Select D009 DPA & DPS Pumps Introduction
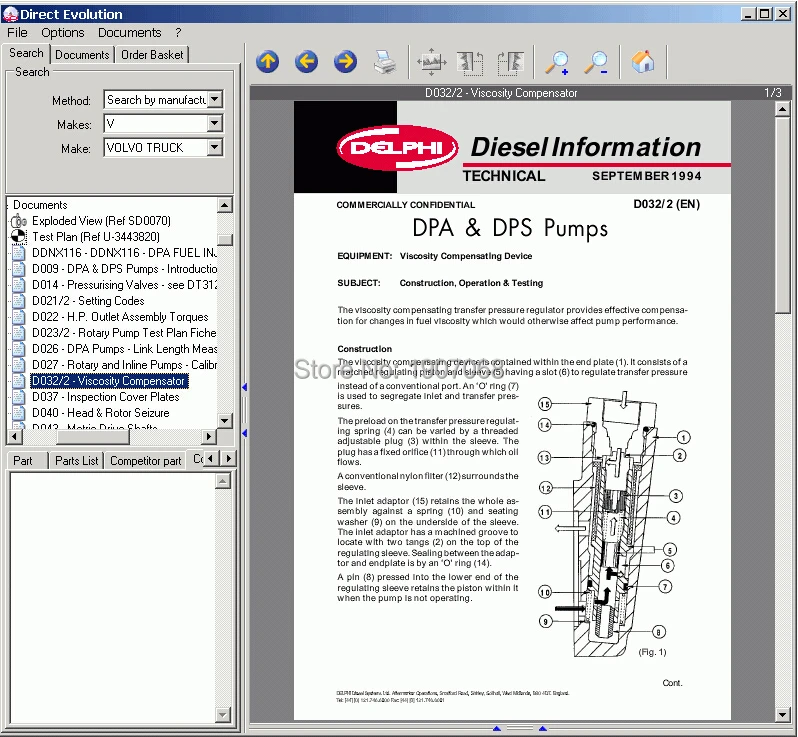The width and height of the screenshot is (798, 737). pos(124,269)
